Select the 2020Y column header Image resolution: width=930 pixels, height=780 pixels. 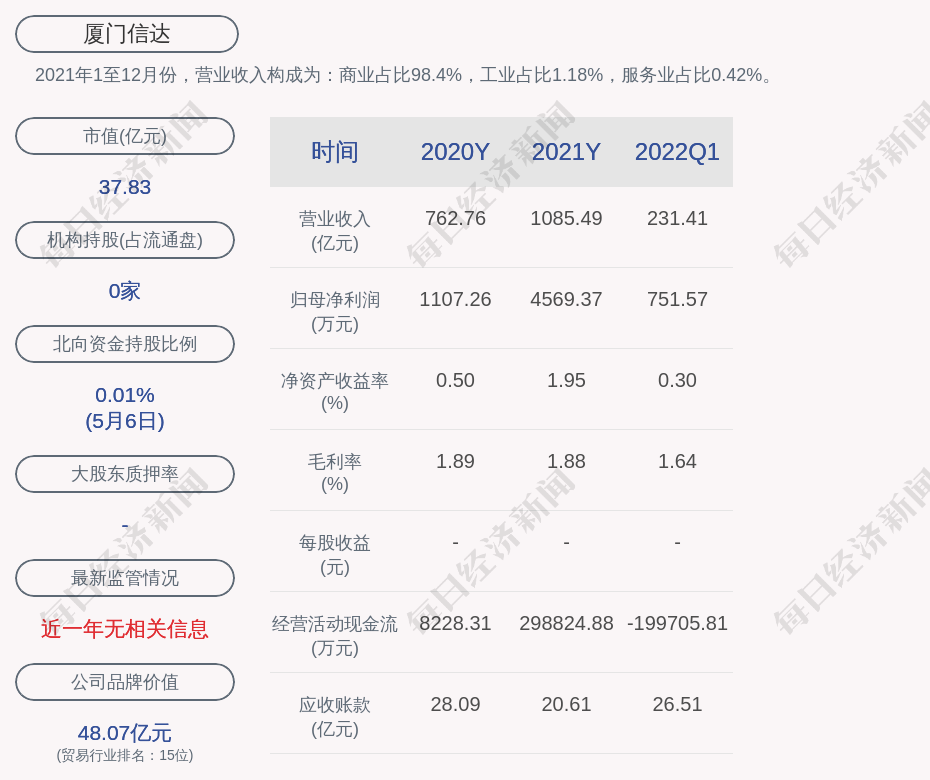[455, 152]
